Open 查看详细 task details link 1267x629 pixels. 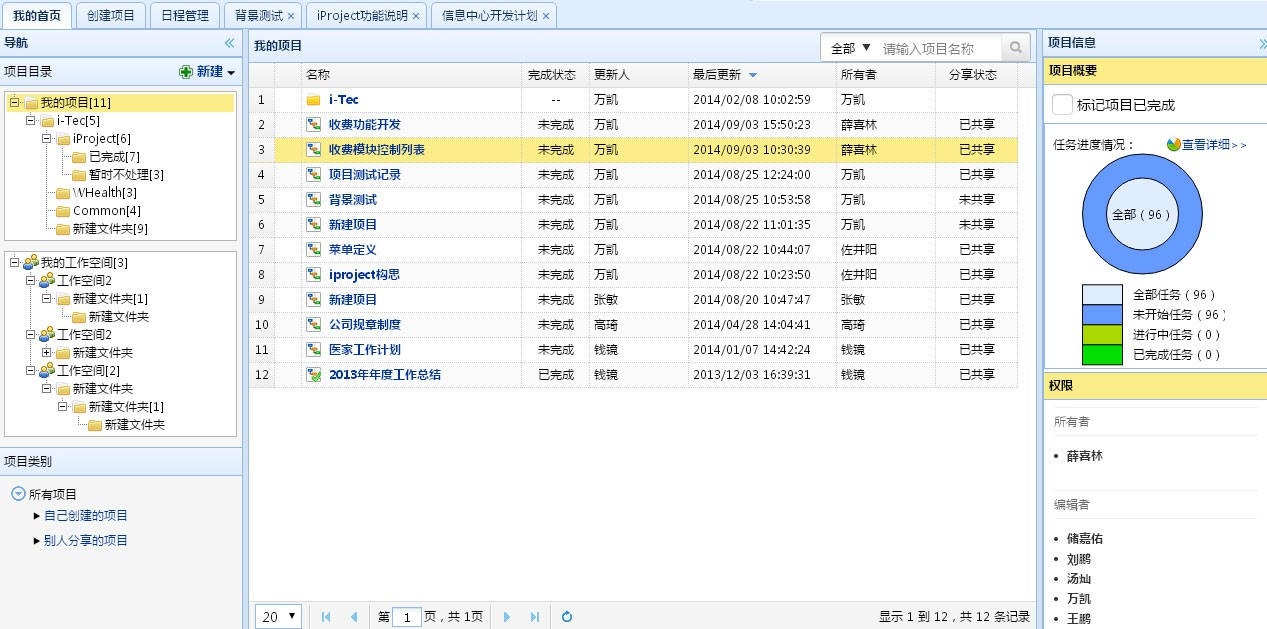1214,144
